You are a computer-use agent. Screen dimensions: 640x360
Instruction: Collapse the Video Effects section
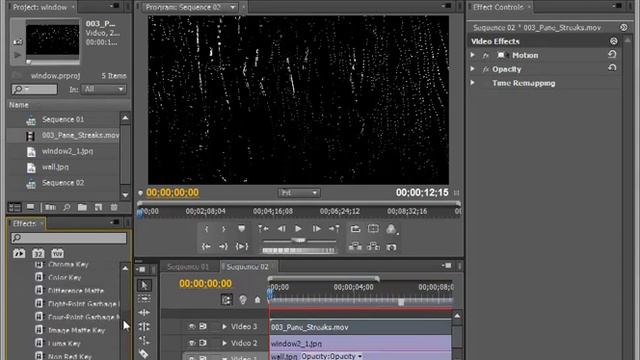click(x=613, y=41)
